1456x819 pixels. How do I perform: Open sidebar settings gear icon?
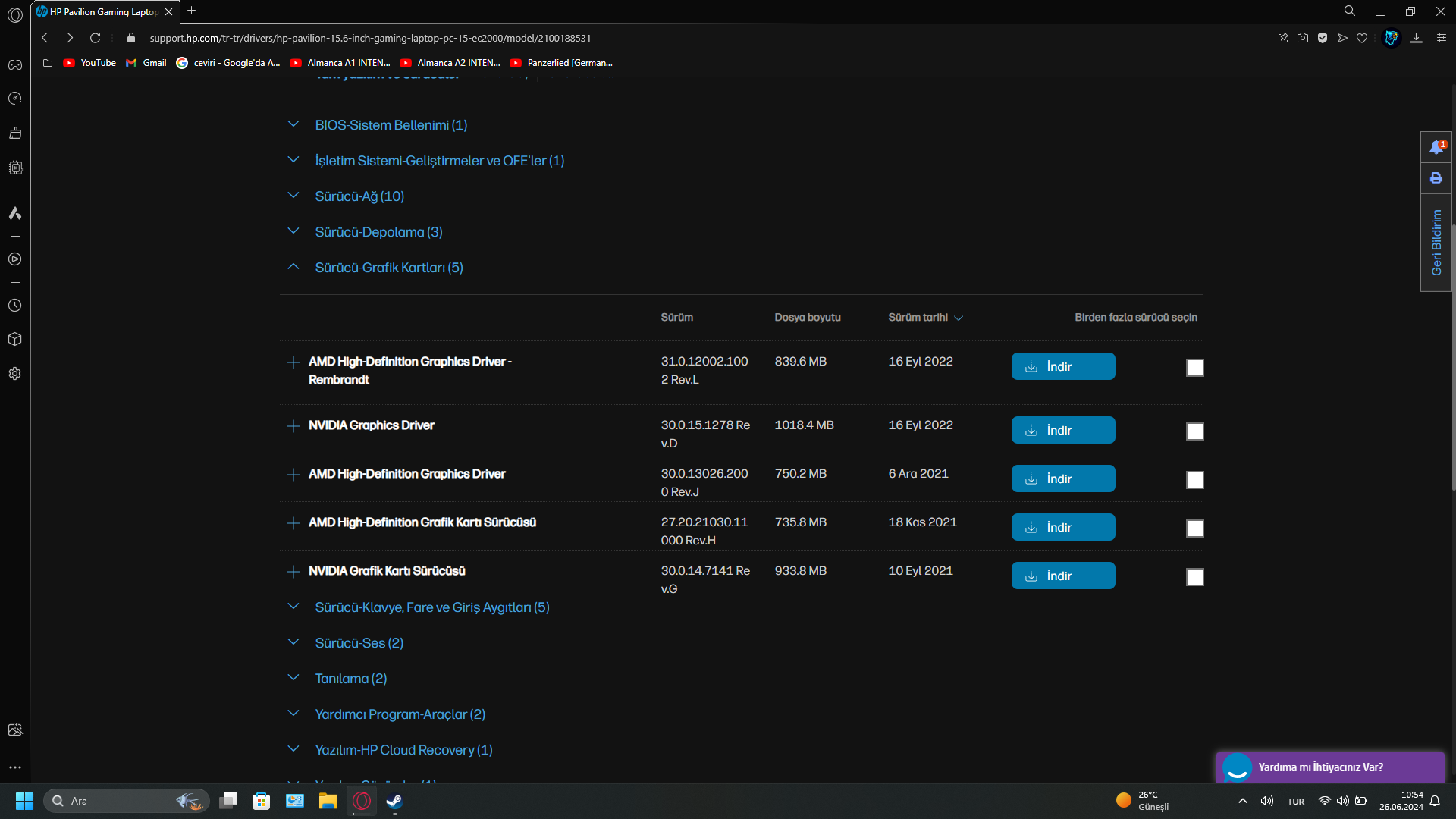14,374
